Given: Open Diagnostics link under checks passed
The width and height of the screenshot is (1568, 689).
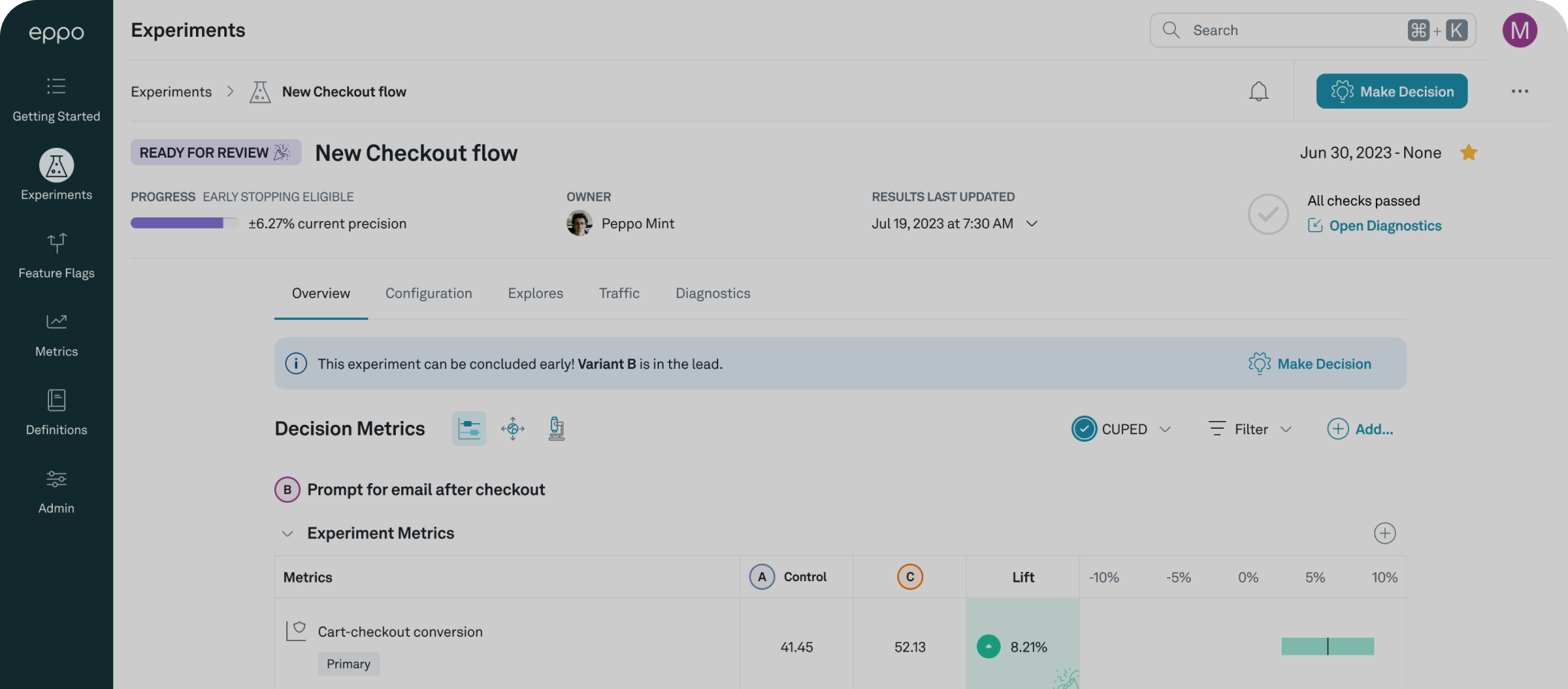Looking at the screenshot, I should (1384, 226).
